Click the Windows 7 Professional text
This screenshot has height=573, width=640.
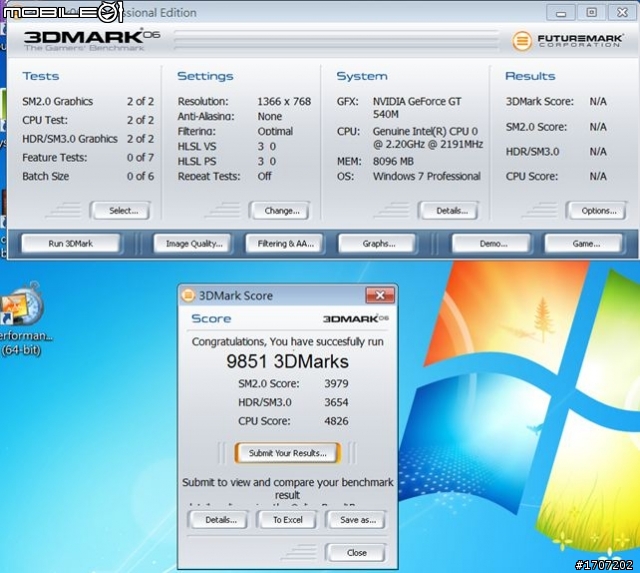tap(427, 176)
